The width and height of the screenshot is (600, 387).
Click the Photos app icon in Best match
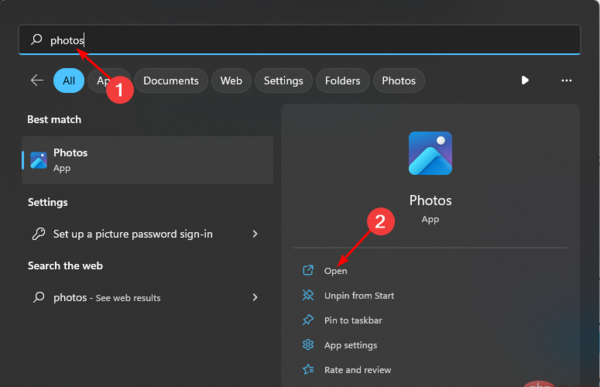pos(39,160)
